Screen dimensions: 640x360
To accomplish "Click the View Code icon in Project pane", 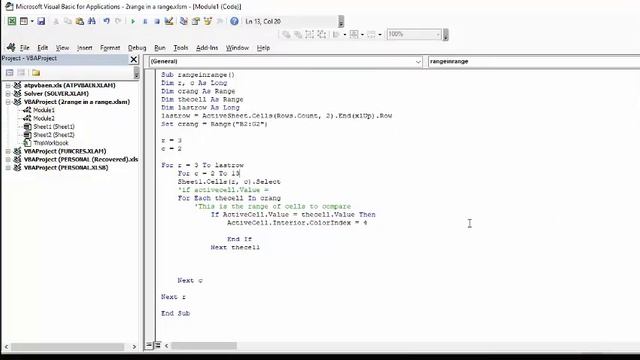I will 9,73.
